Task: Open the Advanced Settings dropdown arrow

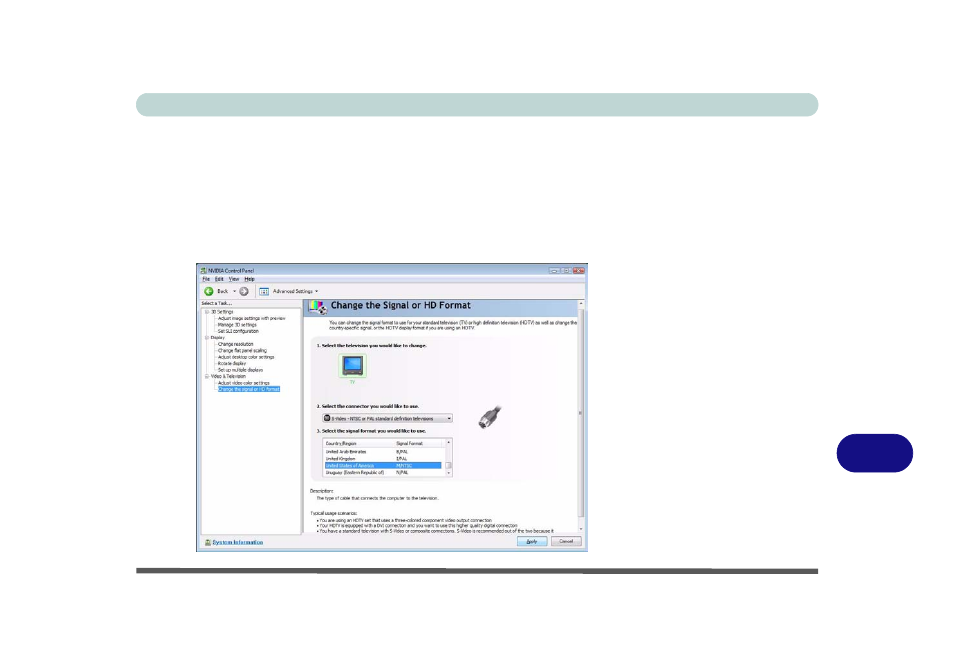Action: pyautogui.click(x=316, y=291)
